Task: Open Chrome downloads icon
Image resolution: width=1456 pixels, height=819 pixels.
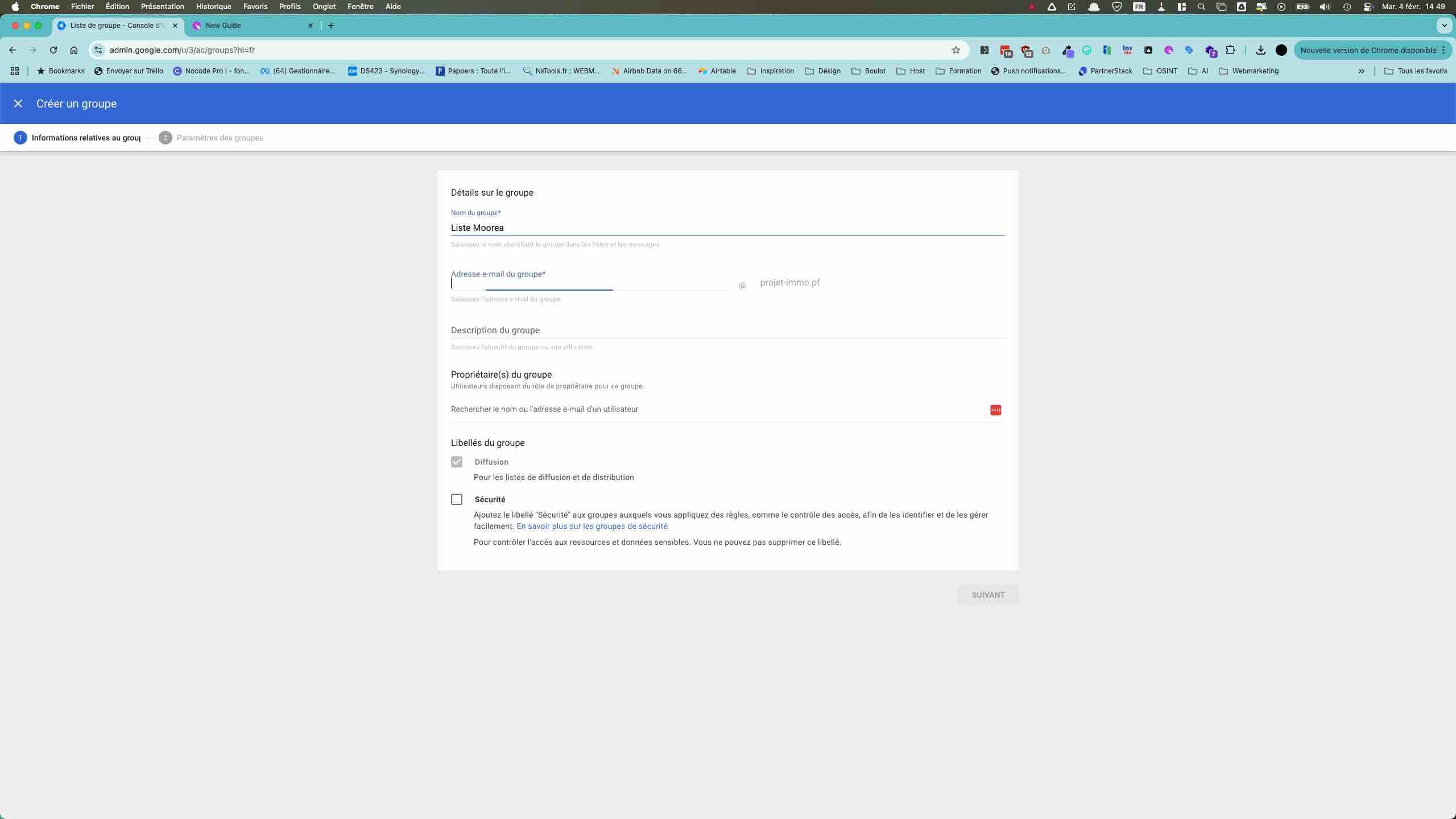Action: [1261, 50]
